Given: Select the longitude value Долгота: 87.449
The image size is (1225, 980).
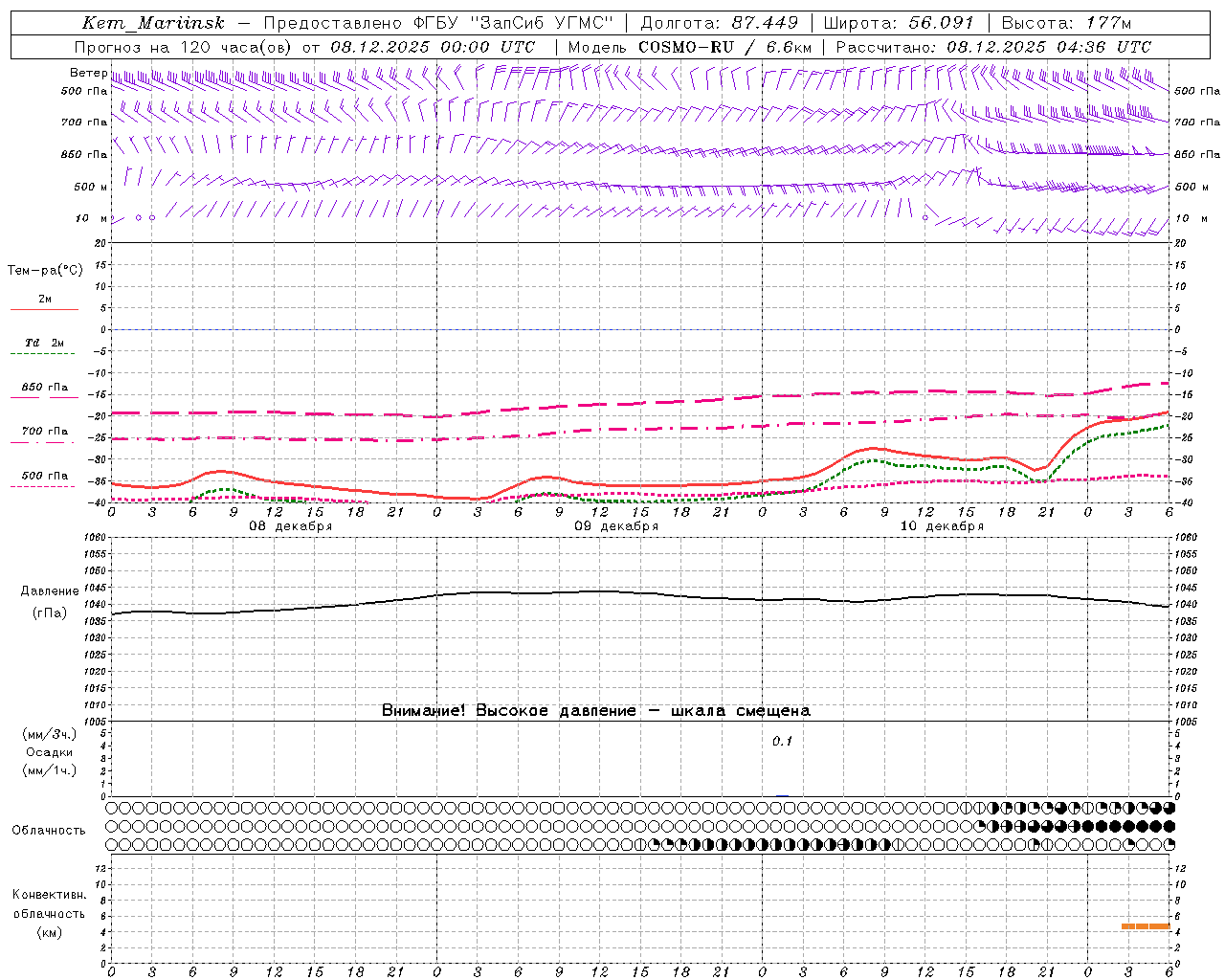Looking at the screenshot, I should tap(719, 23).
